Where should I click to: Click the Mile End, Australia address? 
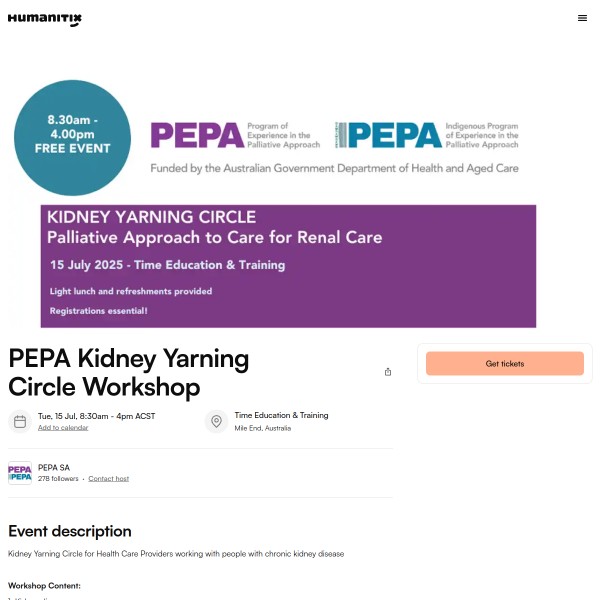pyautogui.click(x=263, y=428)
